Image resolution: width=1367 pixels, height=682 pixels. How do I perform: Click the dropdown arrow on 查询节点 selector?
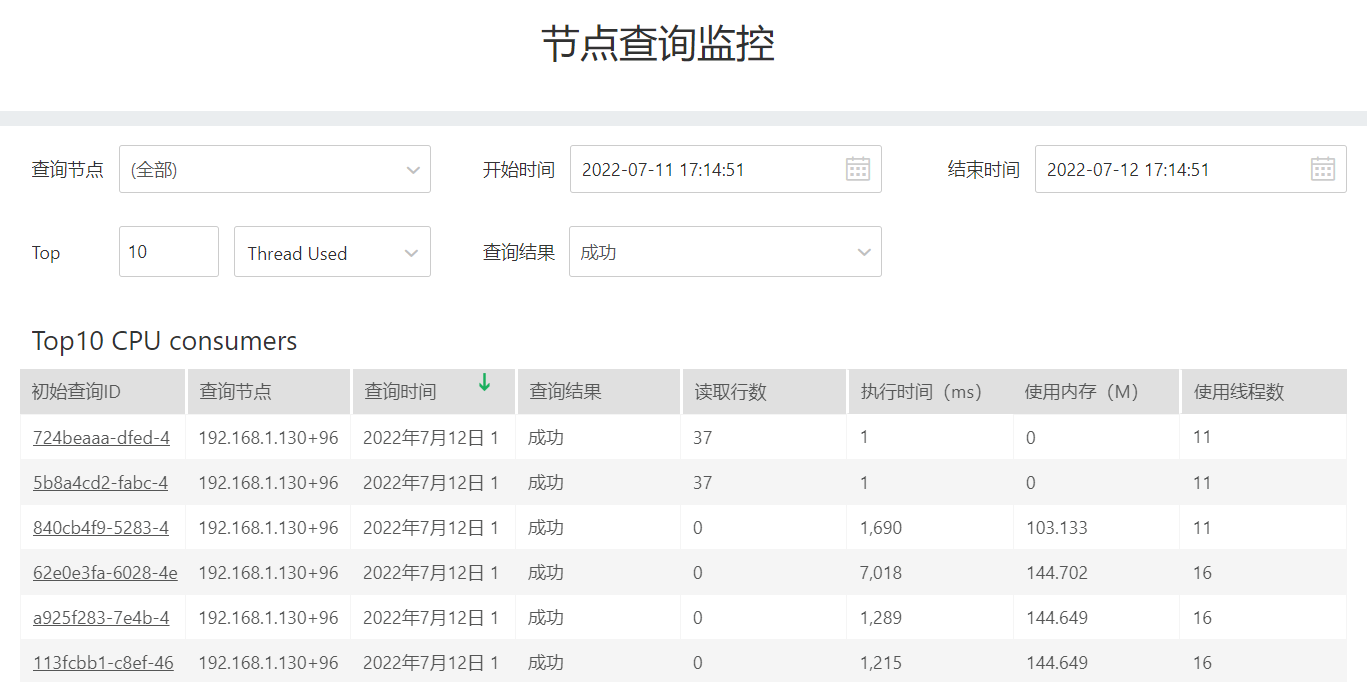coord(413,169)
